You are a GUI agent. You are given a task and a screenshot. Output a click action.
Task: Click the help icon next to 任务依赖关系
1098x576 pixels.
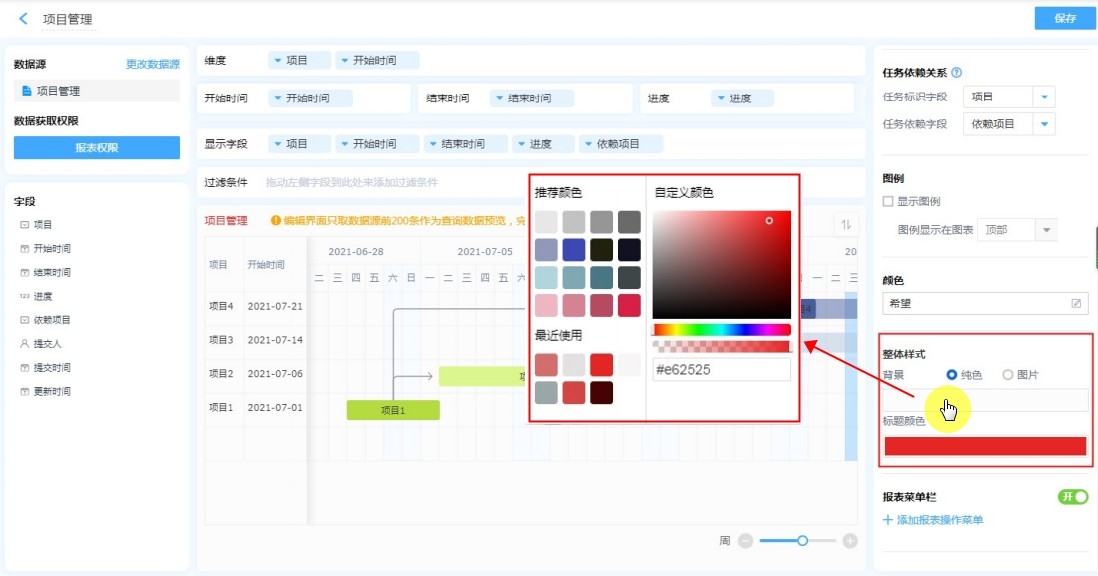[x=957, y=73]
